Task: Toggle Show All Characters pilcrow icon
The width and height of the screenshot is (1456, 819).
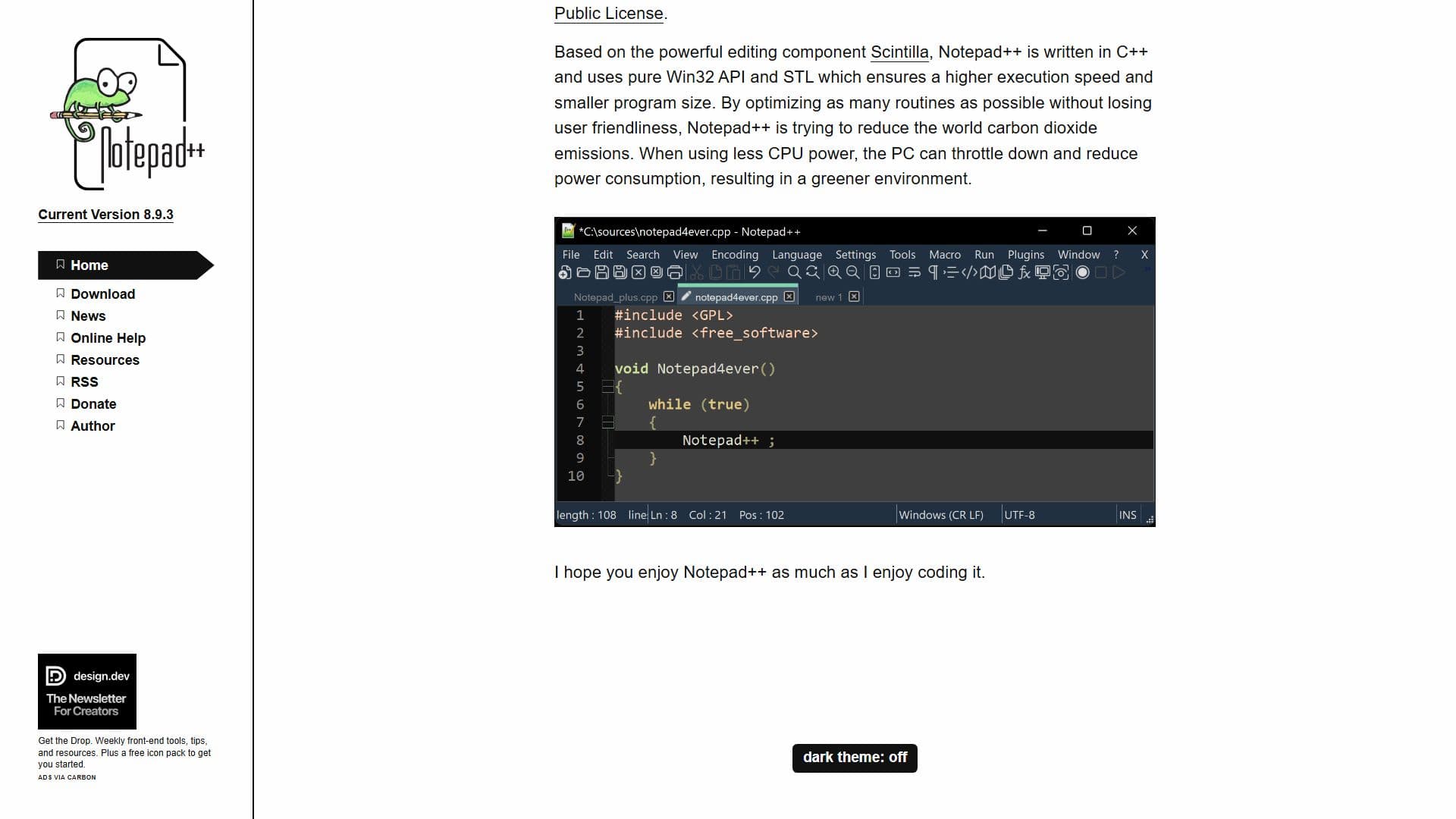Action: [934, 272]
